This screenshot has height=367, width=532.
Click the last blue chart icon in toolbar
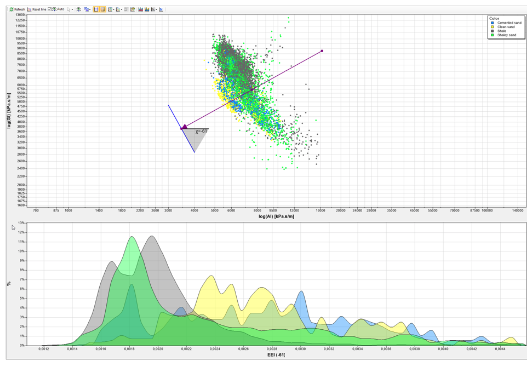[161, 9]
